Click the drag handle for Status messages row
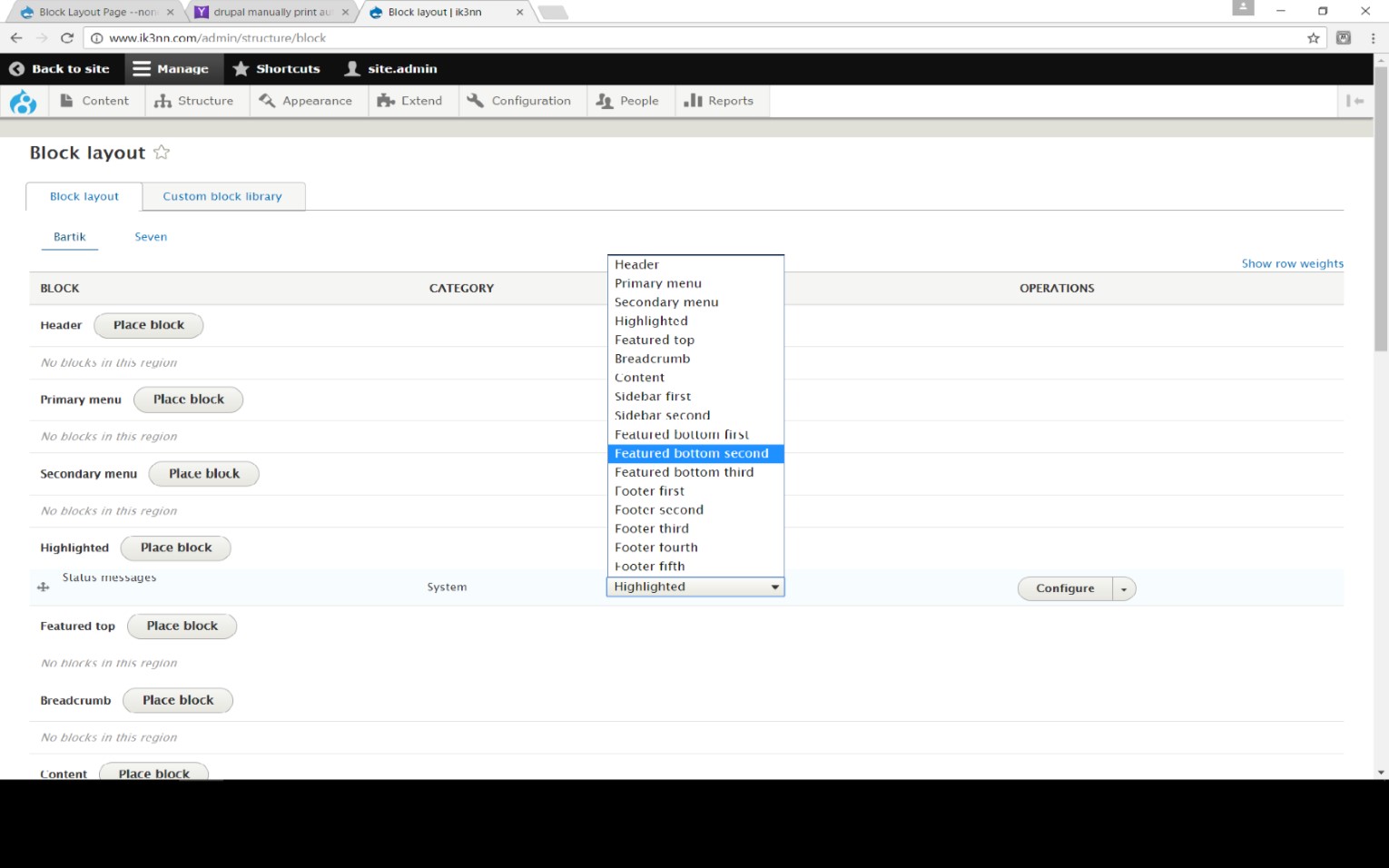Viewport: 1389px width, 868px height. pyautogui.click(x=43, y=587)
